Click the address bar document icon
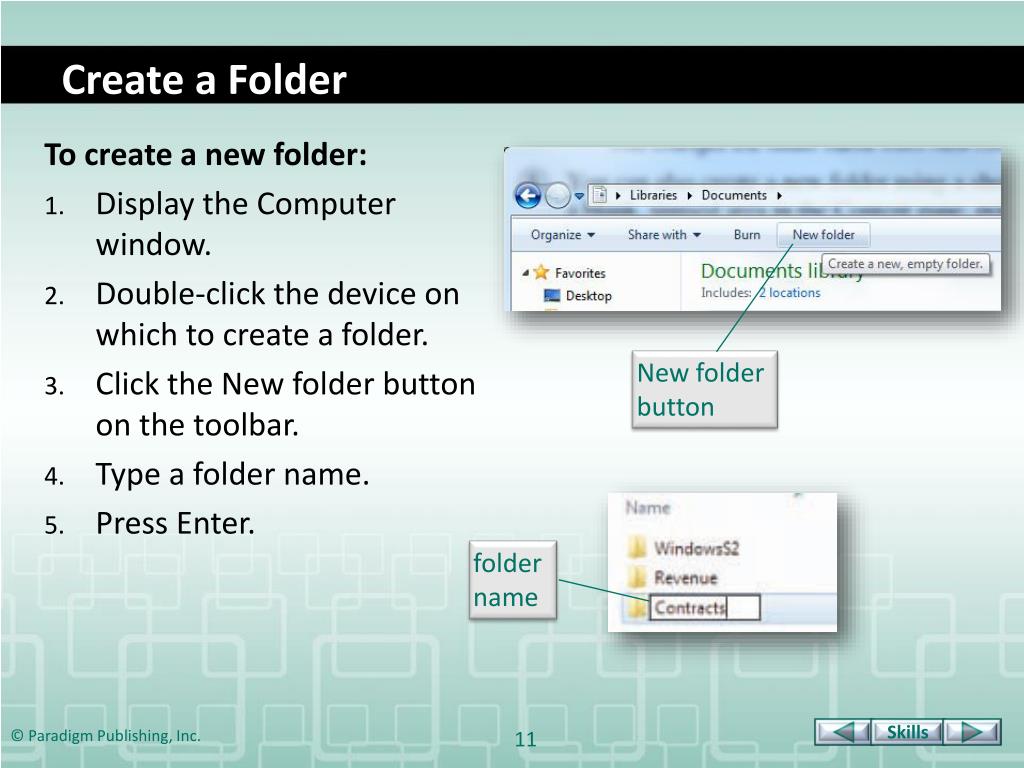 click(x=599, y=195)
